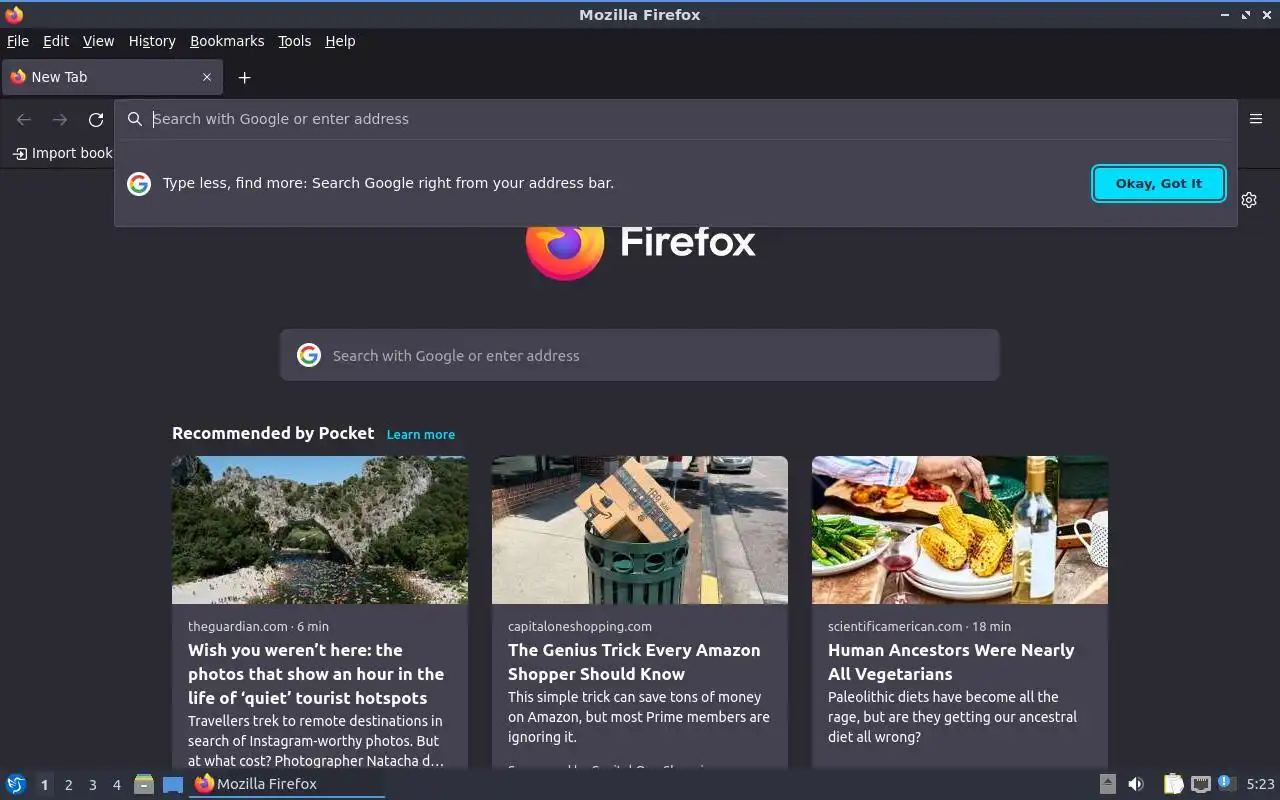The image size is (1280, 800).
Task: Open the update notification tray icon
Action: point(1227,783)
